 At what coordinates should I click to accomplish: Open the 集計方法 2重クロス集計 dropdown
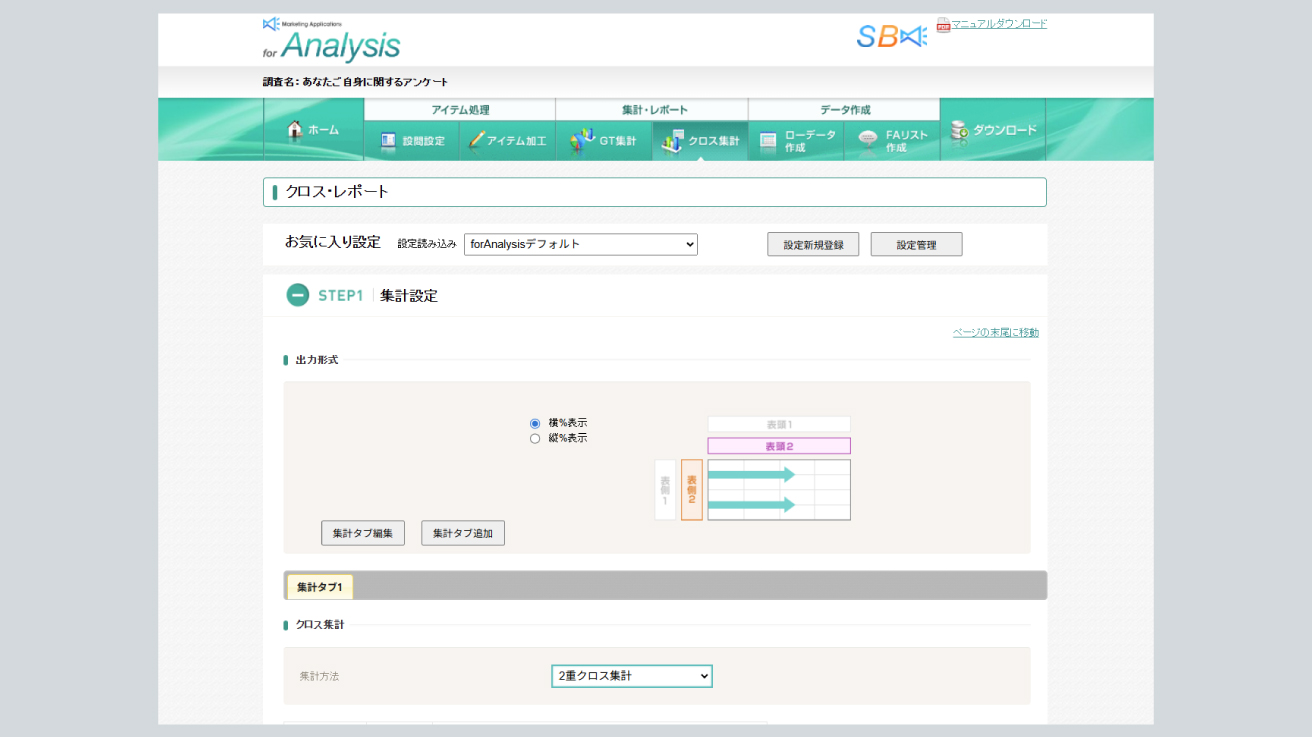tap(631, 676)
